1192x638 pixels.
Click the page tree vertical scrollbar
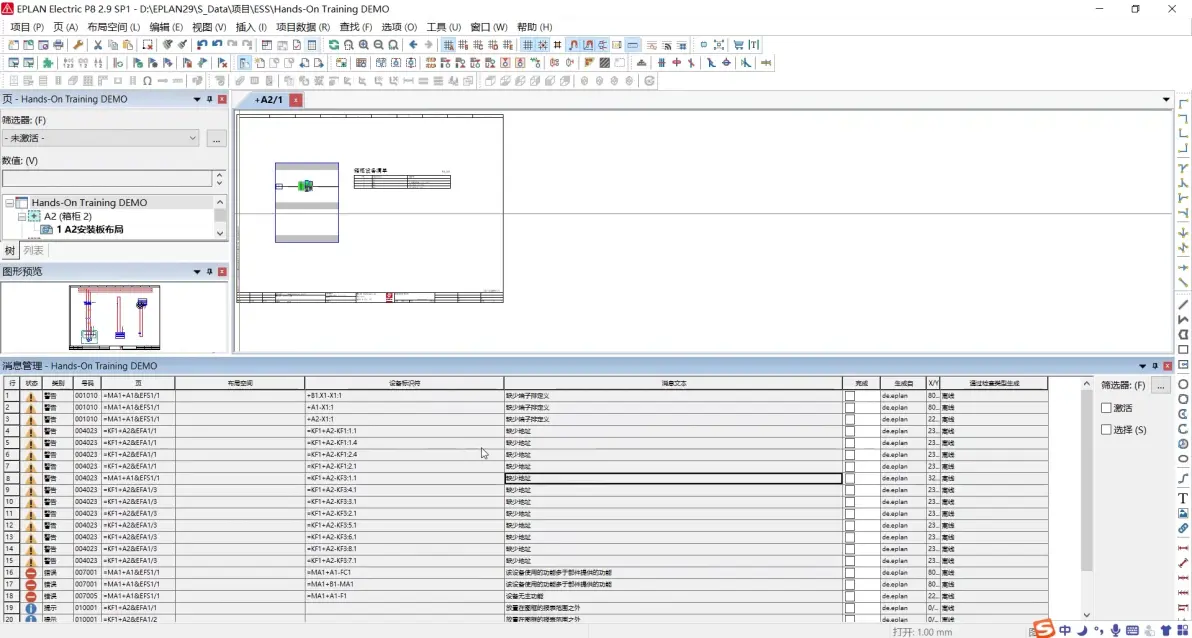(x=220, y=217)
